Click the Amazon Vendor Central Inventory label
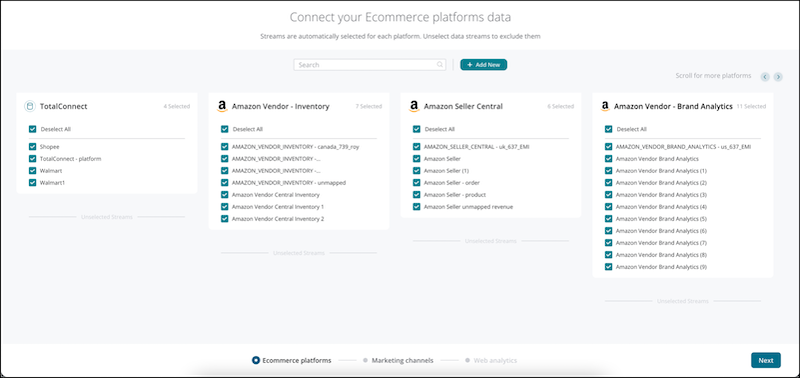Image resolution: width=800 pixels, height=378 pixels. [276, 195]
